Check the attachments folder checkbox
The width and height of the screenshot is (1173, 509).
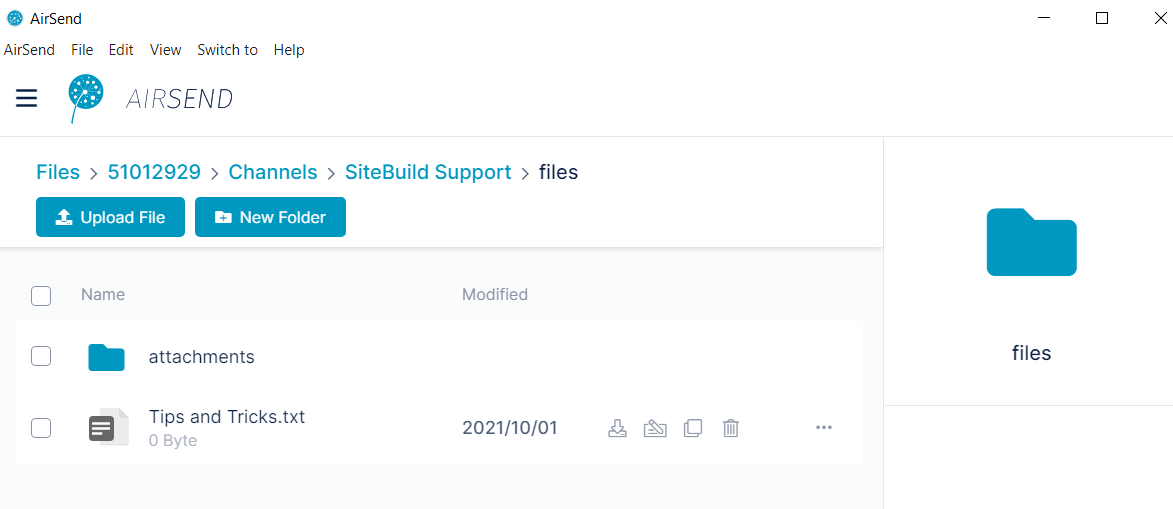click(x=41, y=356)
